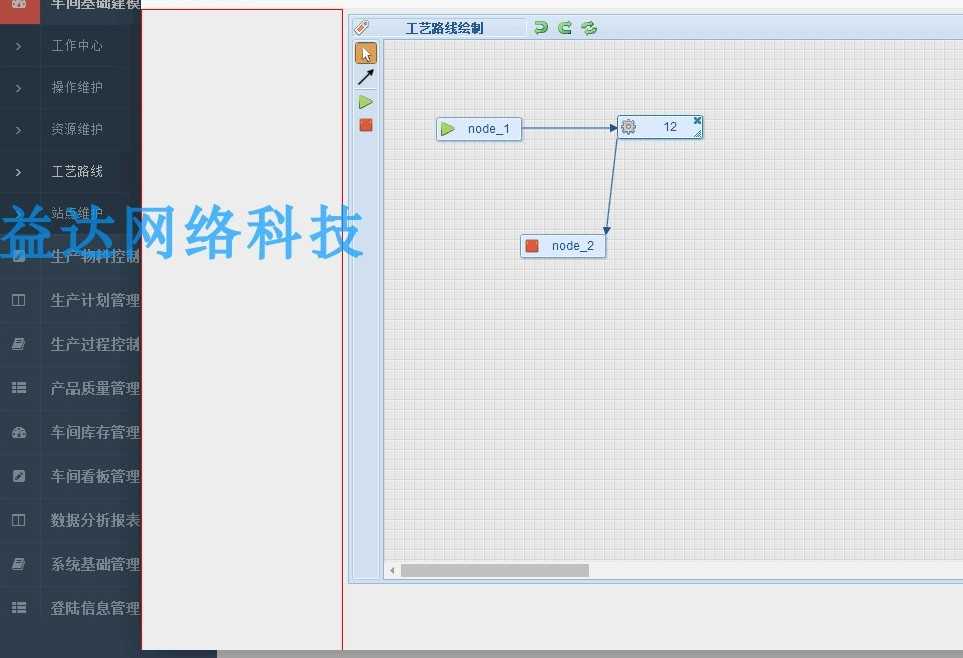963x658 pixels.
Task: Click the connector line from node_1 to 12
Action: [x=569, y=128]
